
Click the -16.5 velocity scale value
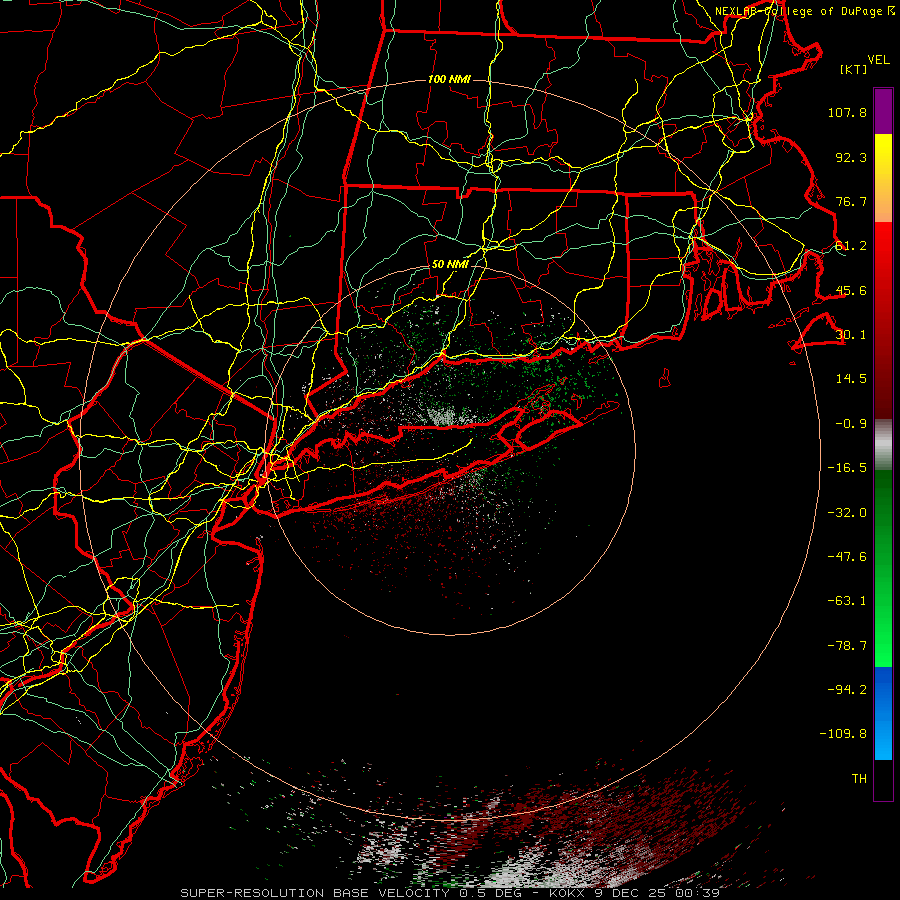tap(847, 468)
